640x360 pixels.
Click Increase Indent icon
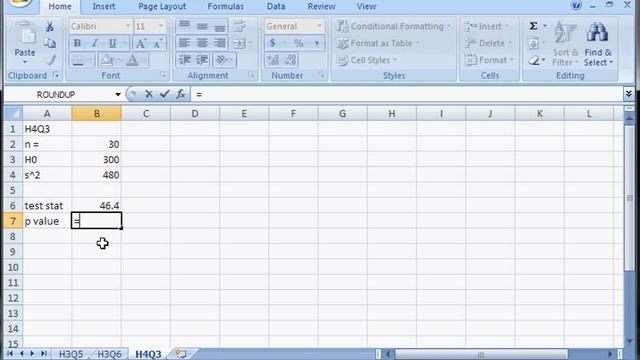pyautogui.click(x=202, y=60)
